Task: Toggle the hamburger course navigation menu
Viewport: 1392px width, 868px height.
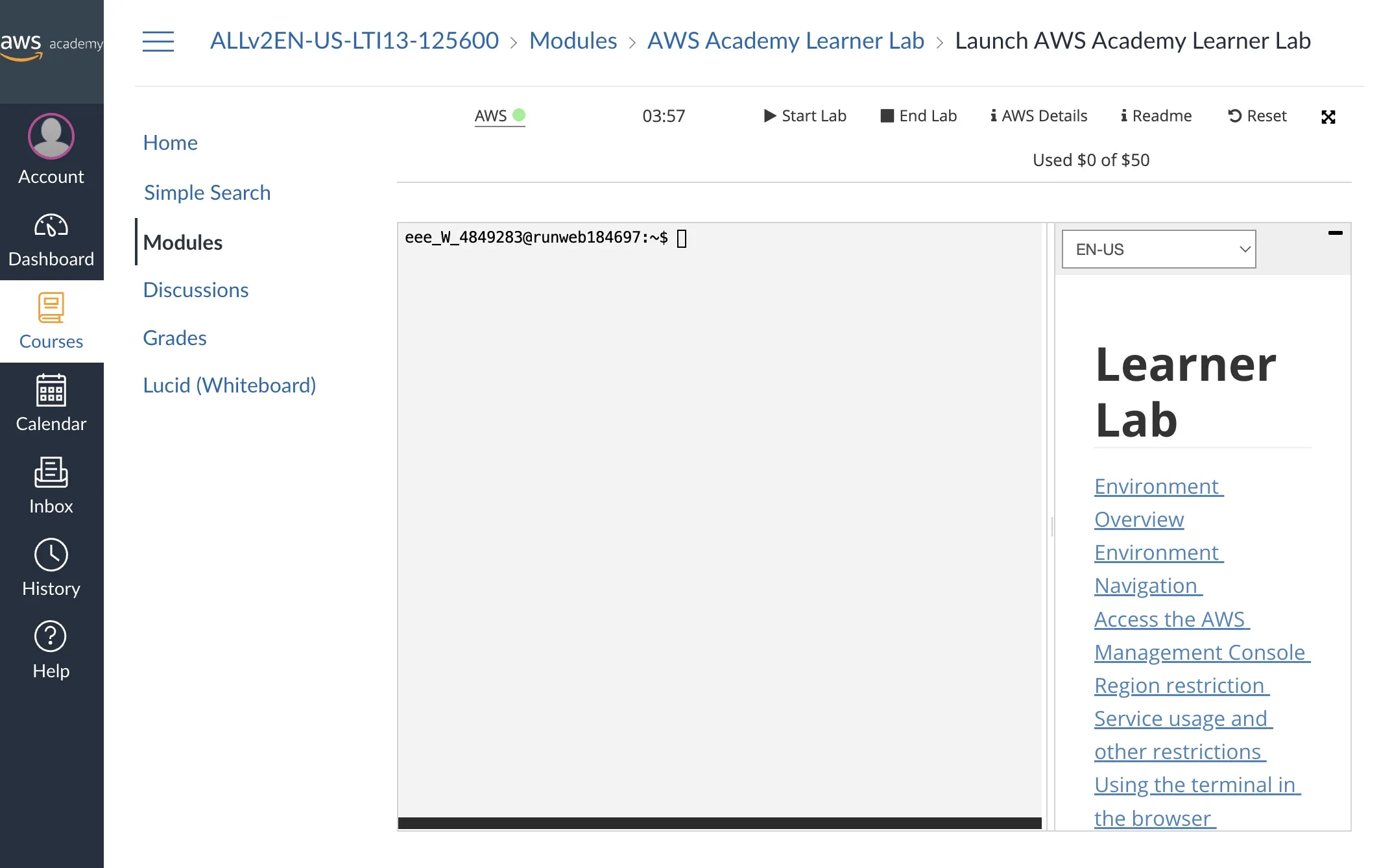Action: (x=158, y=42)
